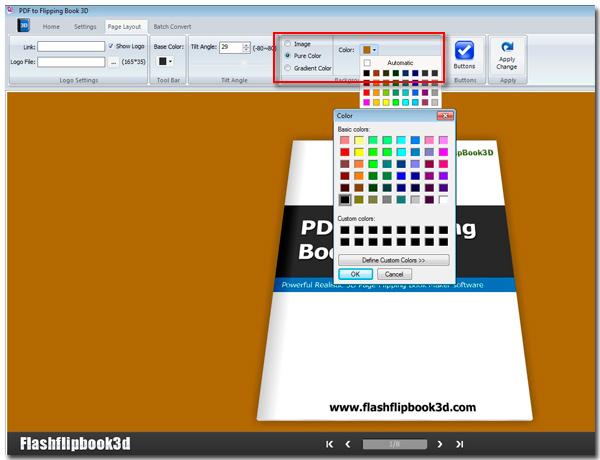600x460 pixels.
Task: Click the flipbook cover page preview
Action: click(395, 280)
